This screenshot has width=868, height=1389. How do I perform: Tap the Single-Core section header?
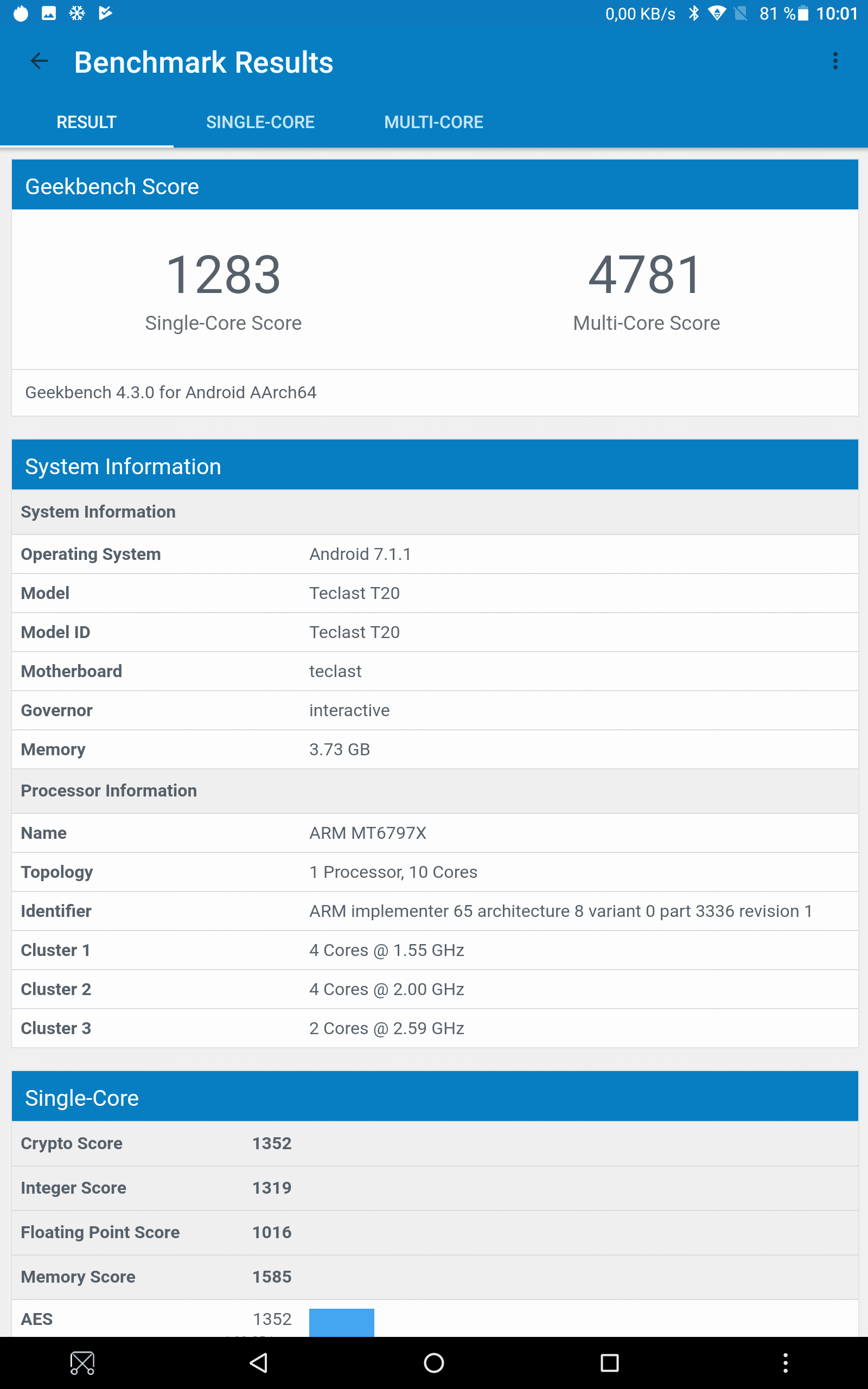pos(435,1096)
